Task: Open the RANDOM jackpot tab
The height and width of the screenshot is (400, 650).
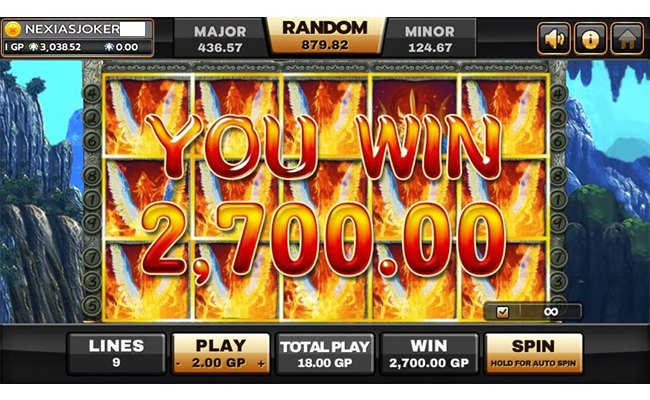Action: tap(325, 36)
